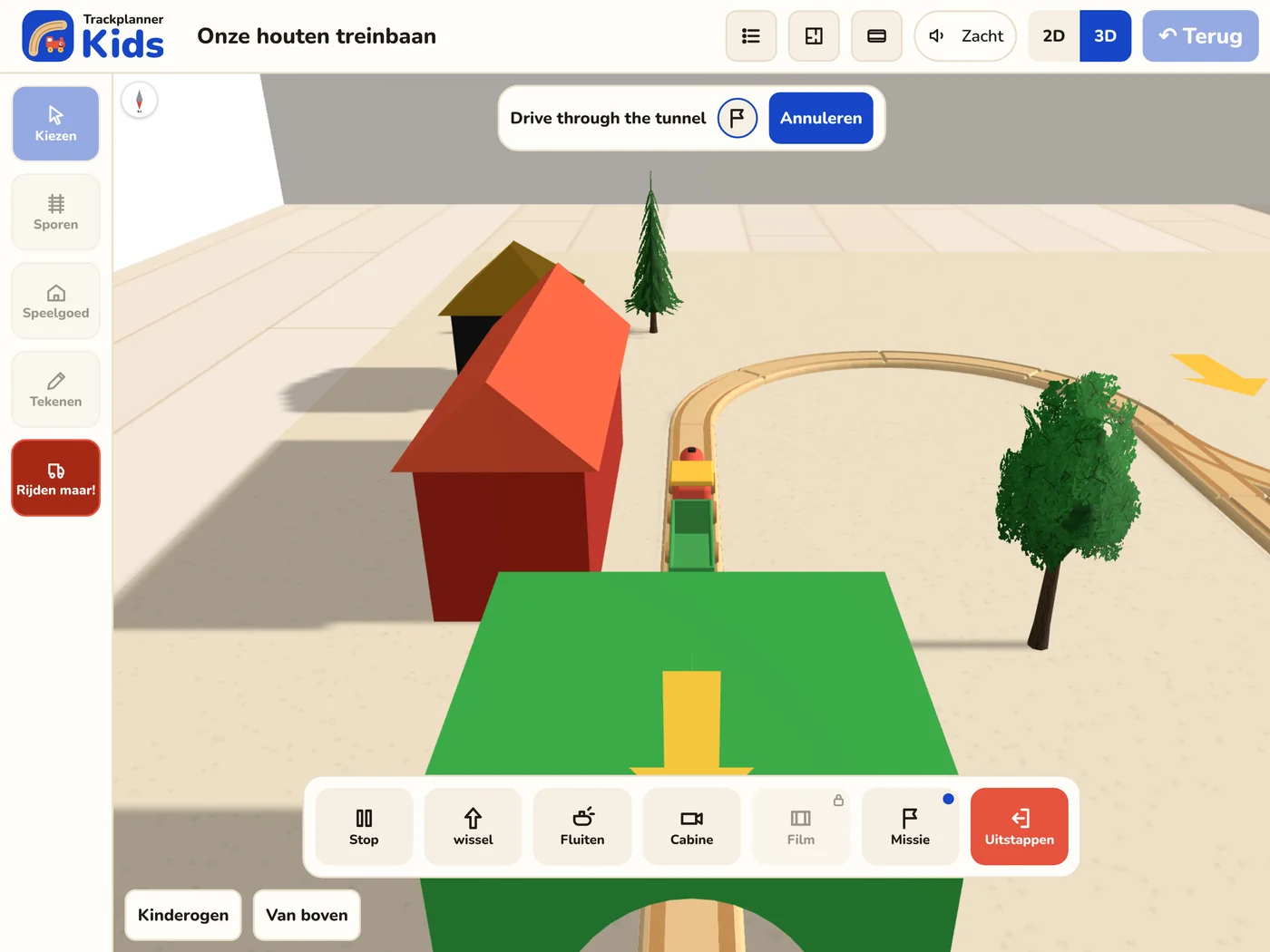Screen dimensions: 1270x952
Task: Click the floor plan layout icon
Action: 814,36
